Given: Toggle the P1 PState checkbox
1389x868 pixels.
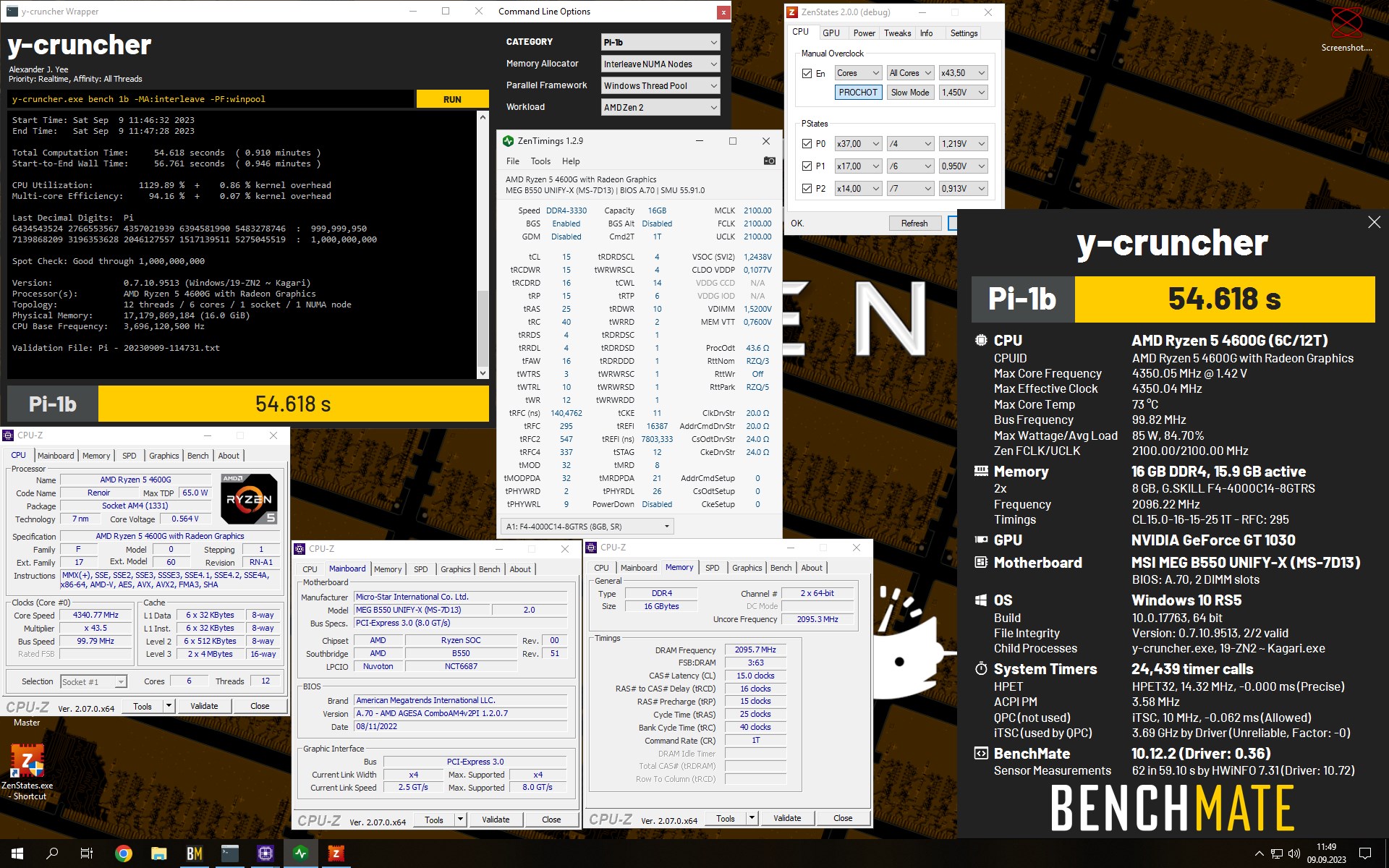Looking at the screenshot, I should 807,166.
